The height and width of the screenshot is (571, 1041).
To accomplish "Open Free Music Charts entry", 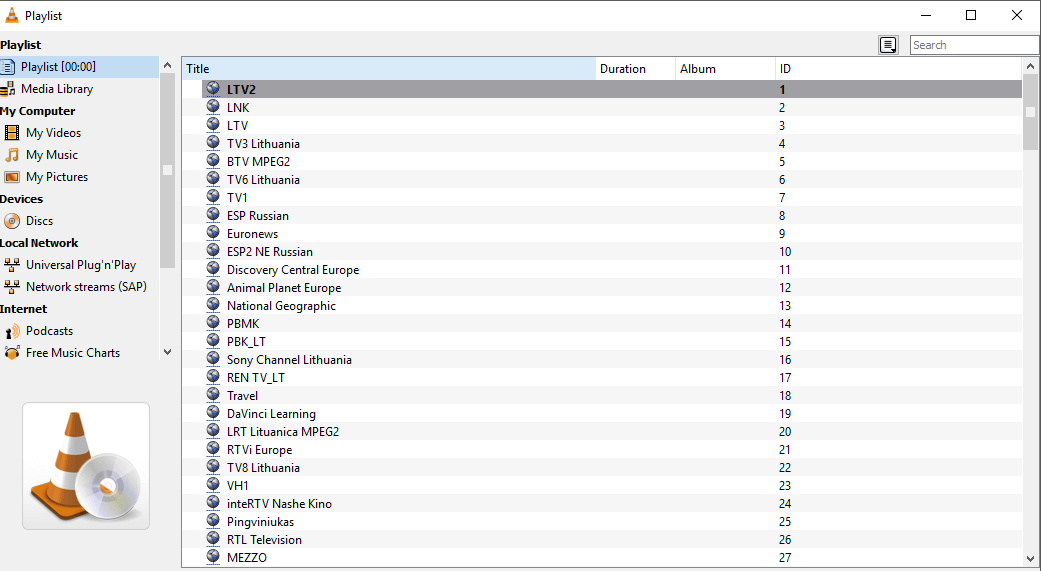I will (x=73, y=353).
